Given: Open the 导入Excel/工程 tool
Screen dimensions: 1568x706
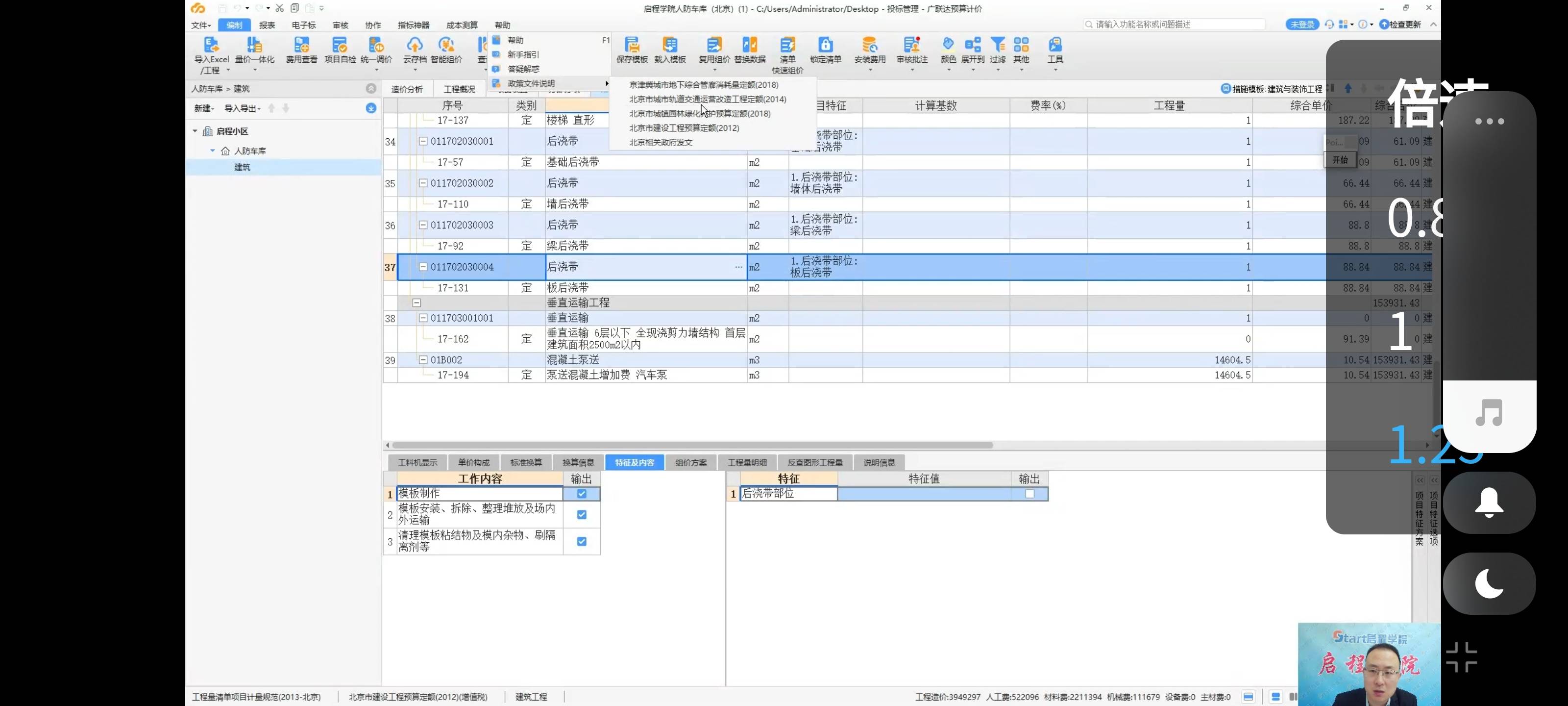Looking at the screenshot, I should 211,54.
